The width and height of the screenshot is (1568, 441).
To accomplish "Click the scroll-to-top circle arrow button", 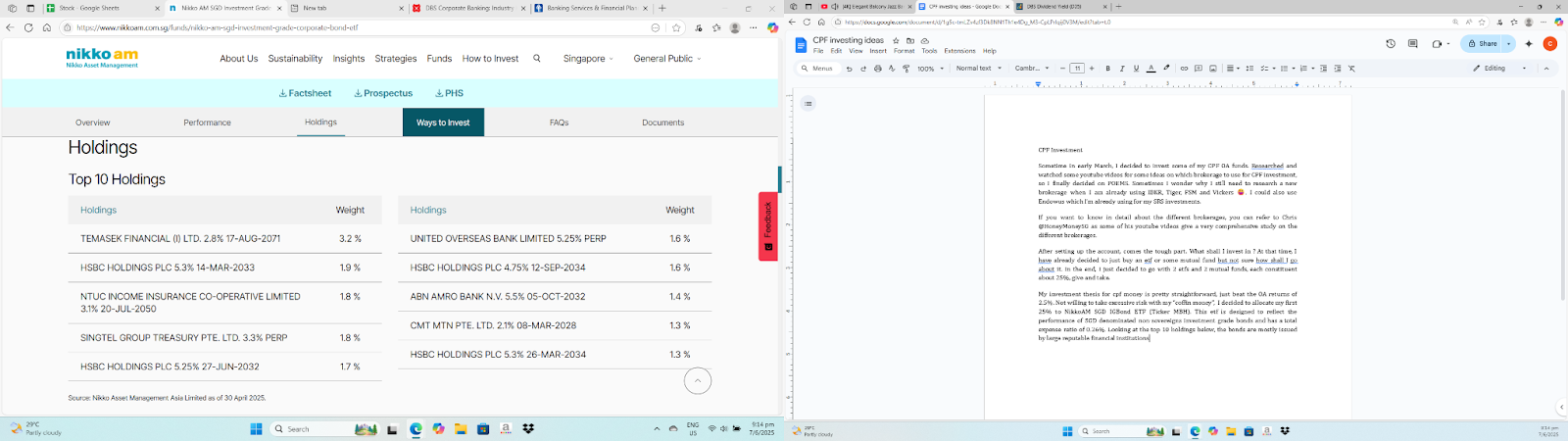I will point(698,380).
